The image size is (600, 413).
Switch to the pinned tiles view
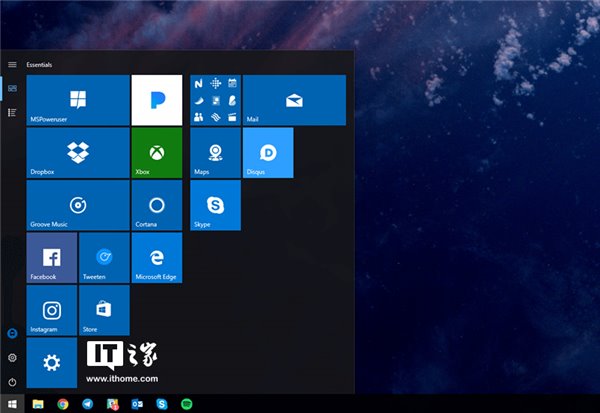click(12, 88)
